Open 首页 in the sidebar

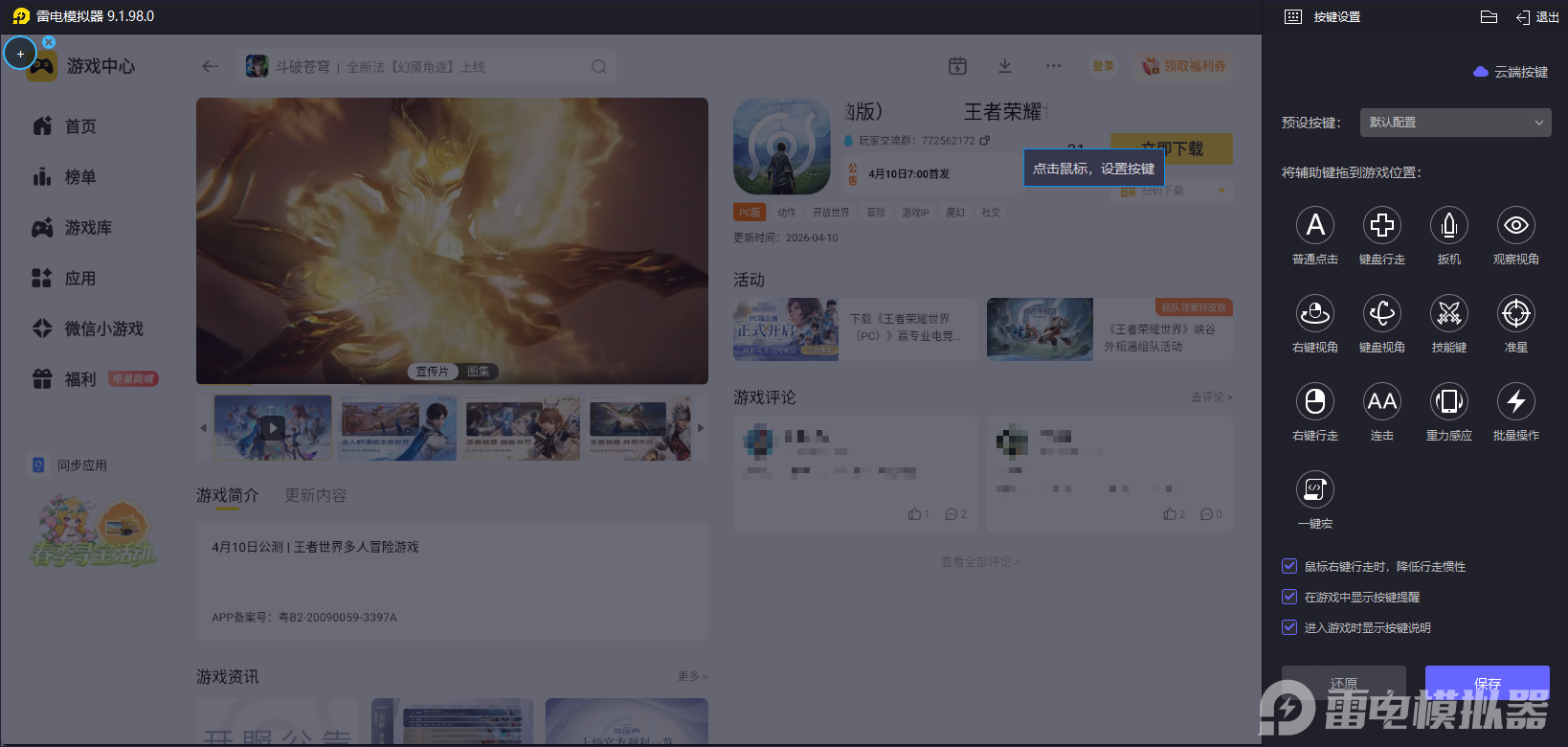coord(65,126)
